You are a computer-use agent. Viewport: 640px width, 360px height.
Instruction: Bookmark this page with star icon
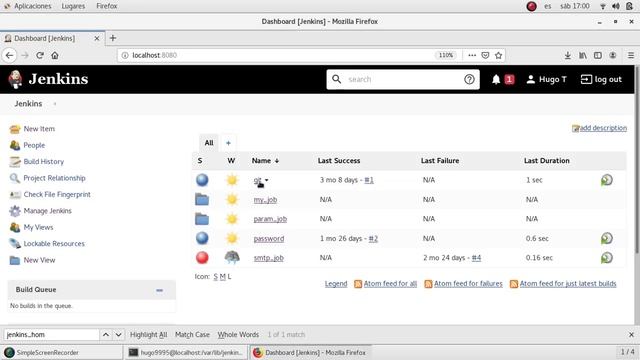(498, 55)
